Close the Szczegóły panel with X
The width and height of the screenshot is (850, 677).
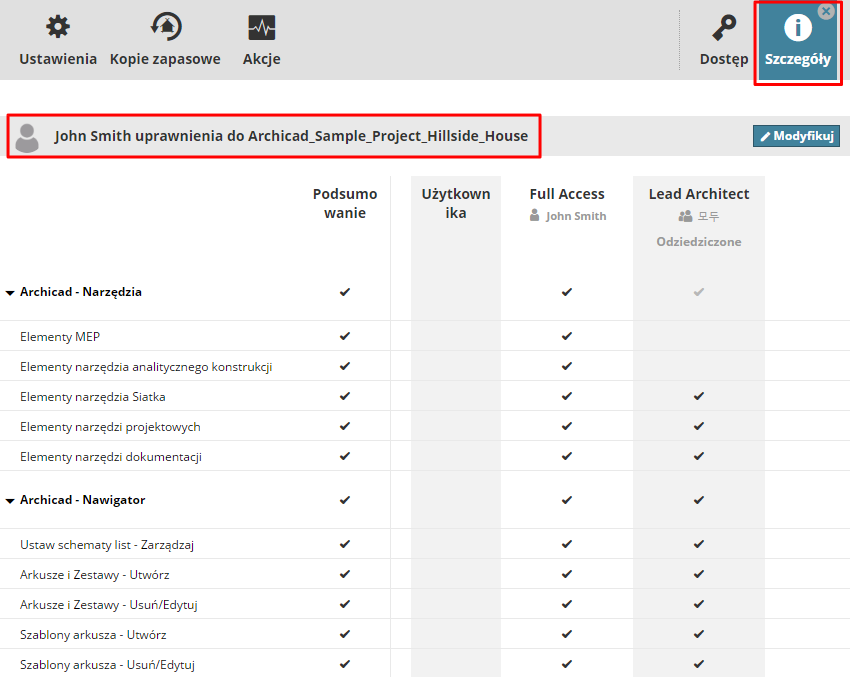tap(826, 11)
